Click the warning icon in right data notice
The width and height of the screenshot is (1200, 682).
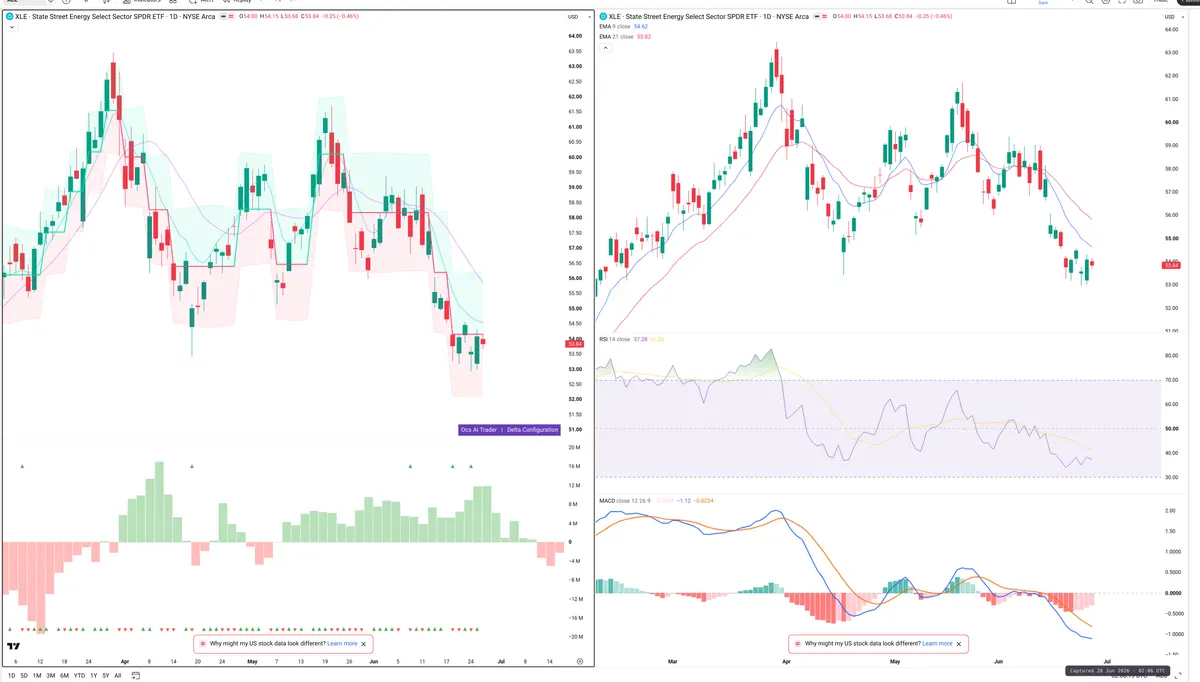(798, 644)
